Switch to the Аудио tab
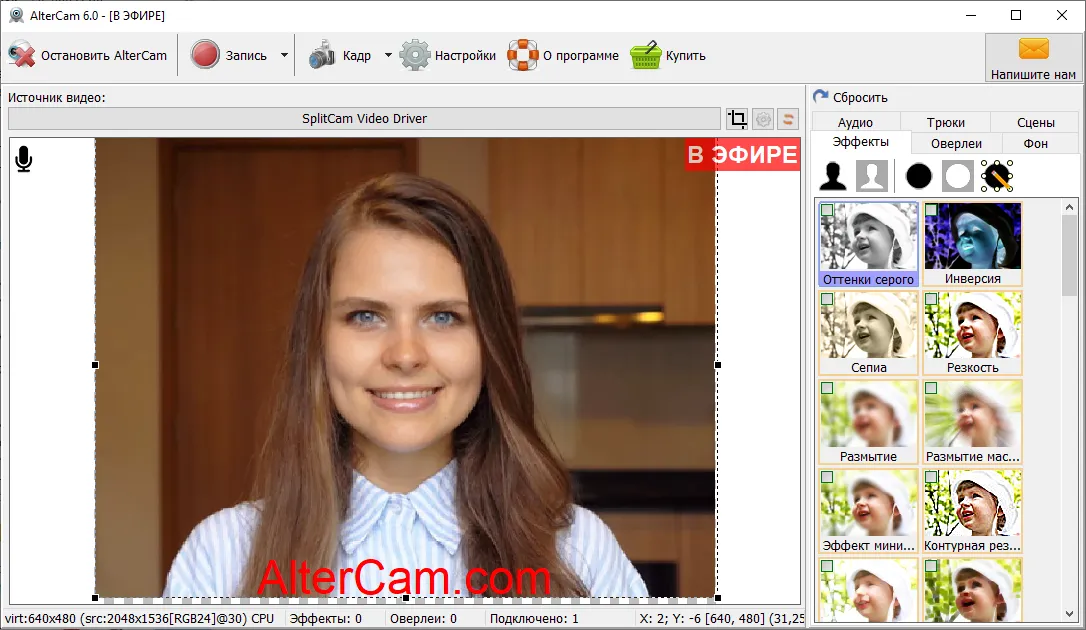 tap(855, 123)
